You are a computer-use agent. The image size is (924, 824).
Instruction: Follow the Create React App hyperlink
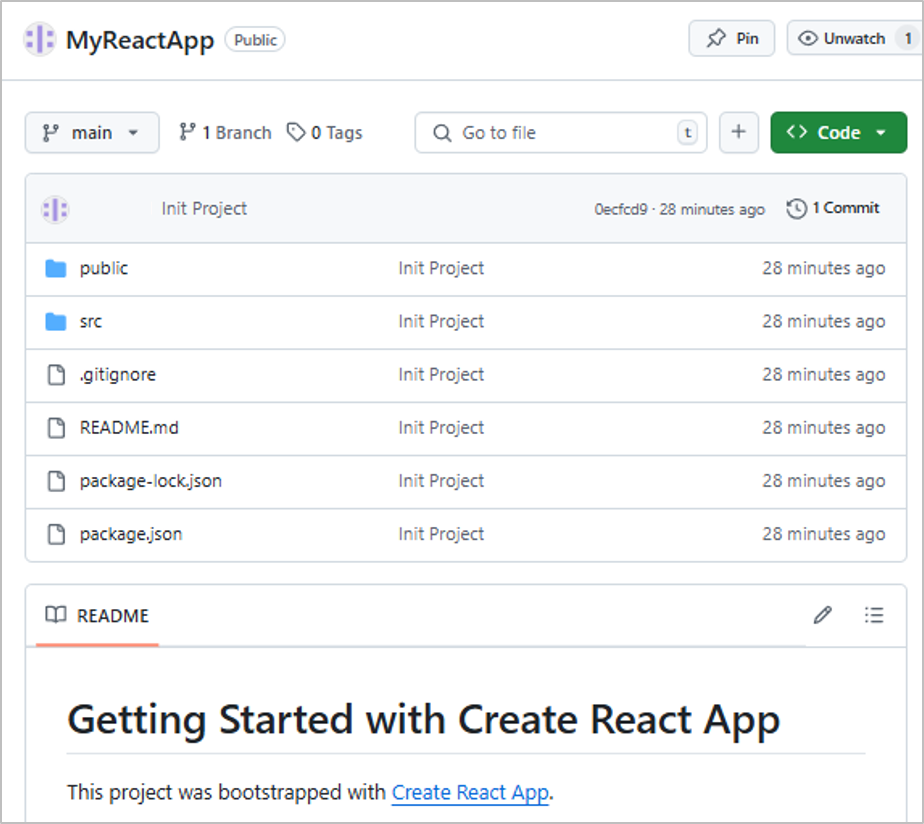pyautogui.click(x=470, y=793)
